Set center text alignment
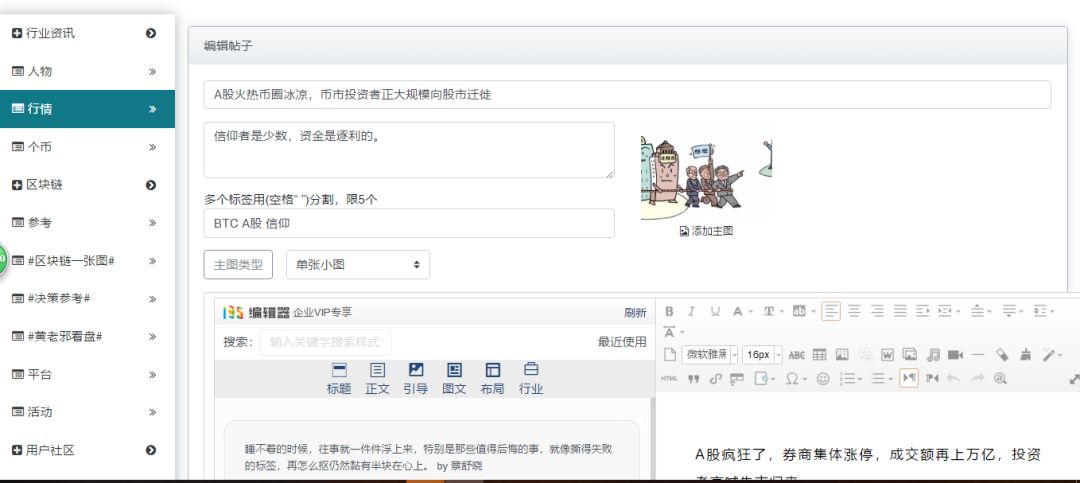The width and height of the screenshot is (1080, 483). click(x=854, y=311)
